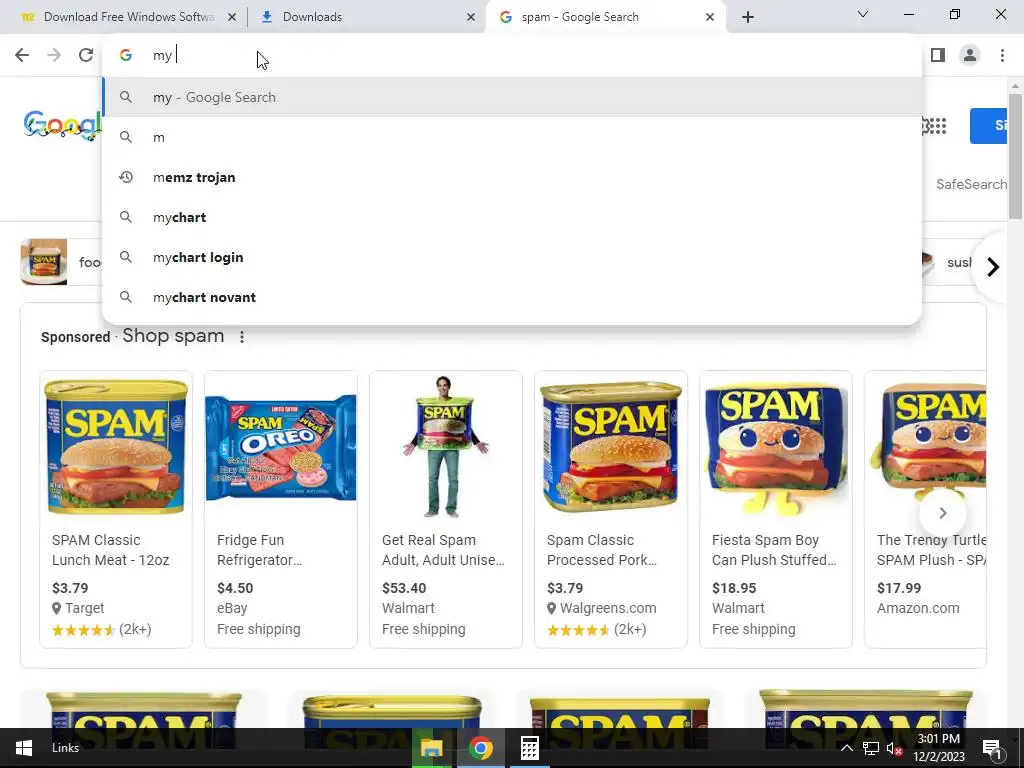Viewport: 1024px width, 768px height.
Task: Click the Links toolbar on taskbar
Action: pos(65,748)
